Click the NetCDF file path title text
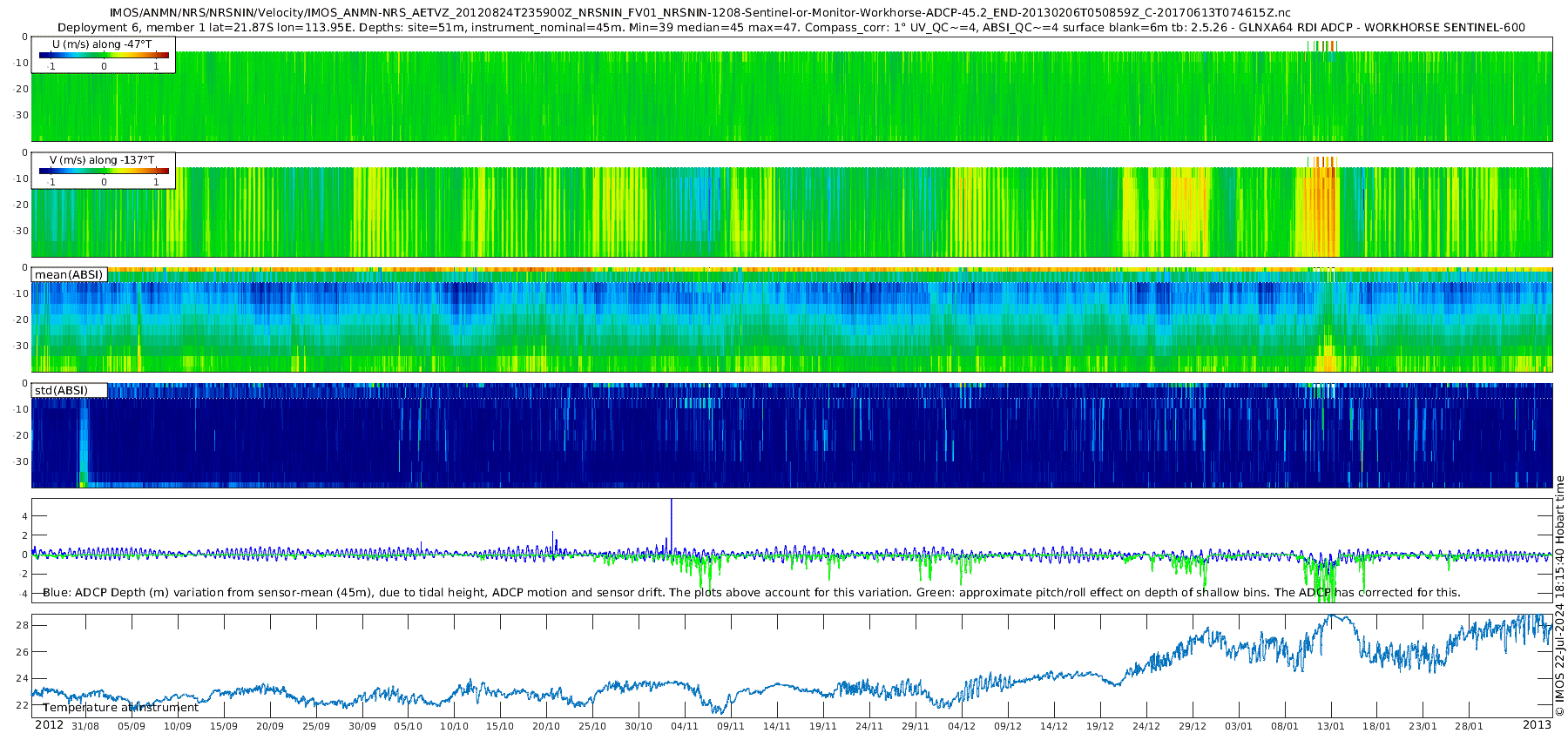The width and height of the screenshot is (1568, 740). pos(700,13)
